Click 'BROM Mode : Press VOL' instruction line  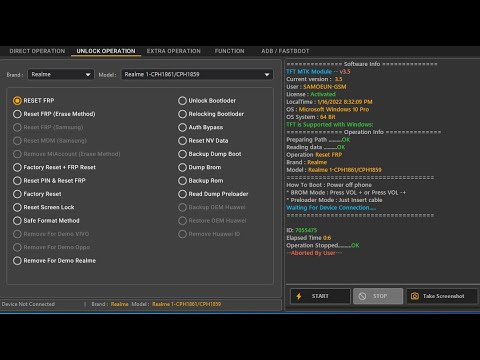[346, 192]
